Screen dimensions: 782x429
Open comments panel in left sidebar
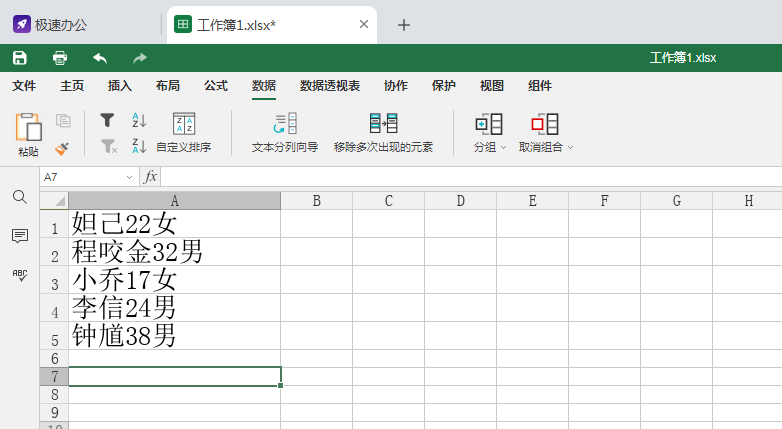pyautogui.click(x=20, y=235)
